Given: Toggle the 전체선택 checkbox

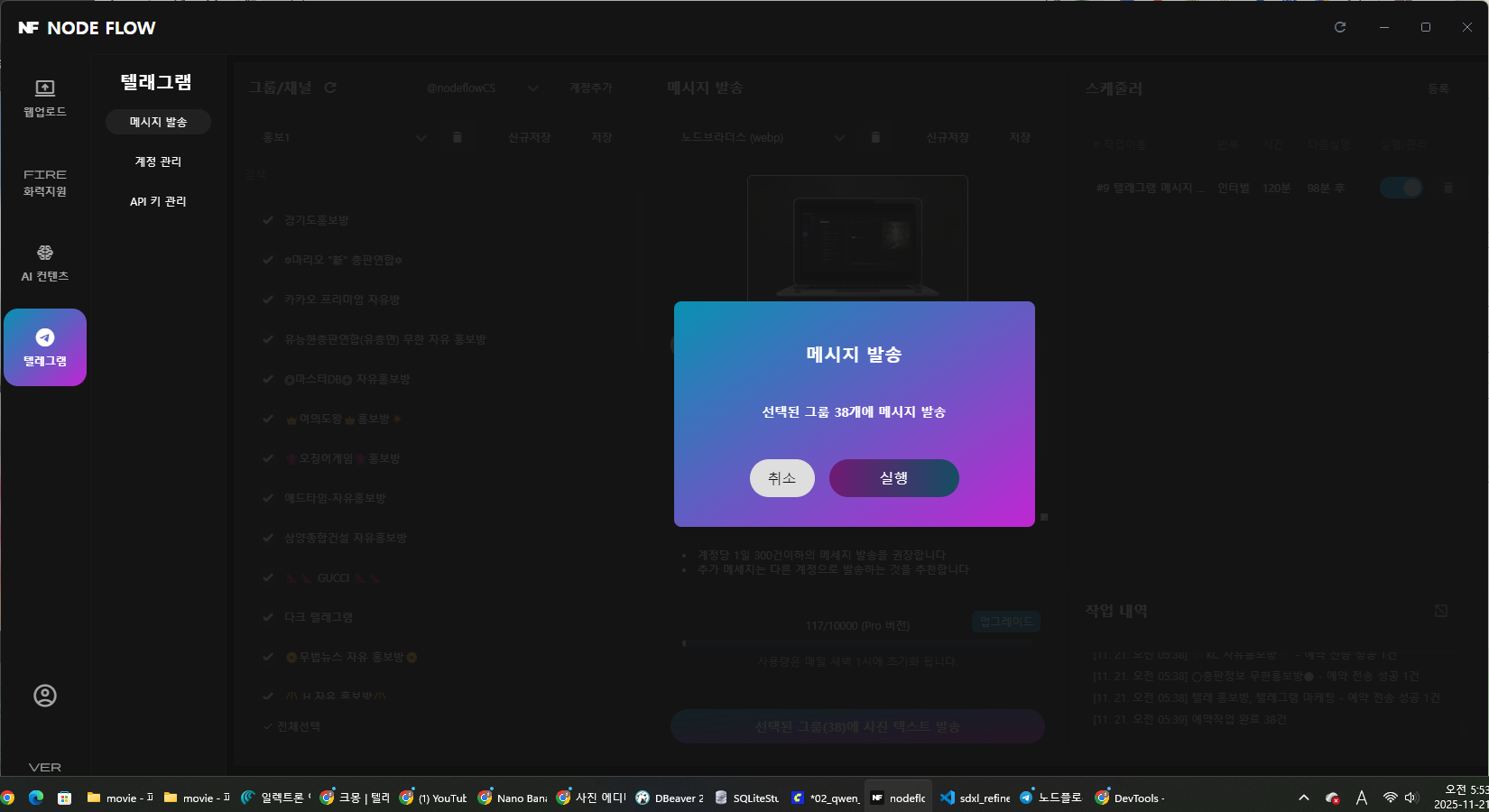Looking at the screenshot, I should [x=268, y=726].
